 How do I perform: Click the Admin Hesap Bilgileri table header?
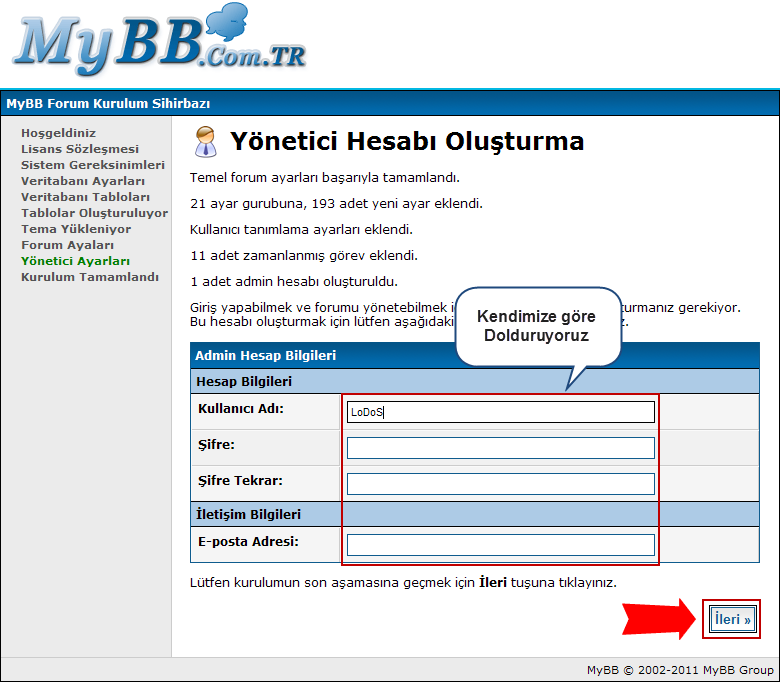(x=265, y=355)
